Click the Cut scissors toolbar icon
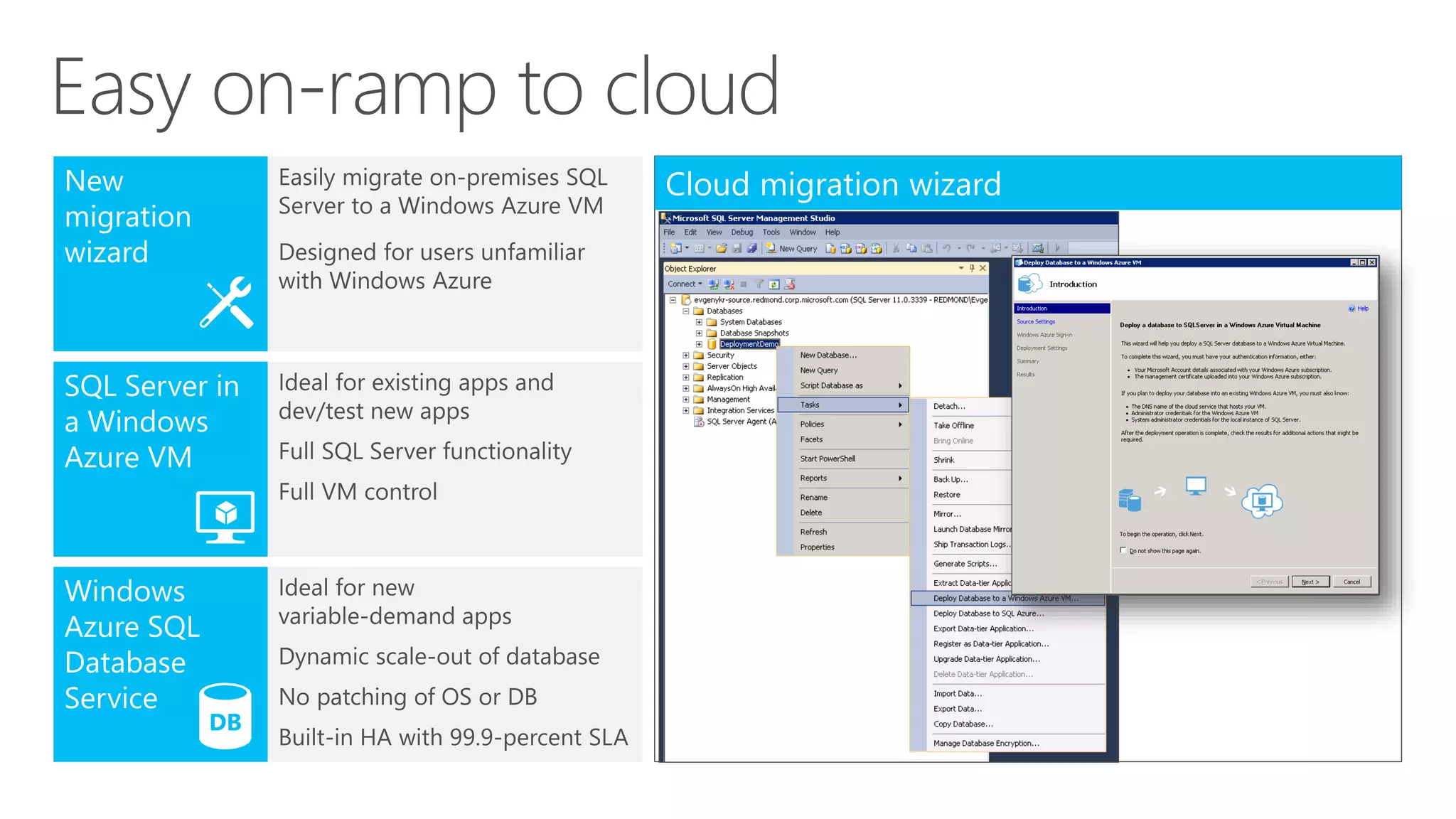 896,249
